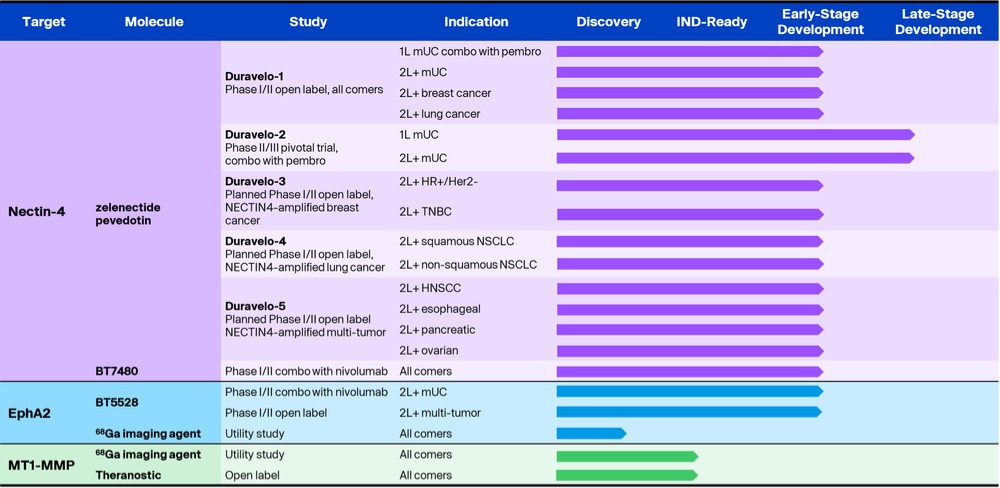Select the Nectin-4 target label

37,211
